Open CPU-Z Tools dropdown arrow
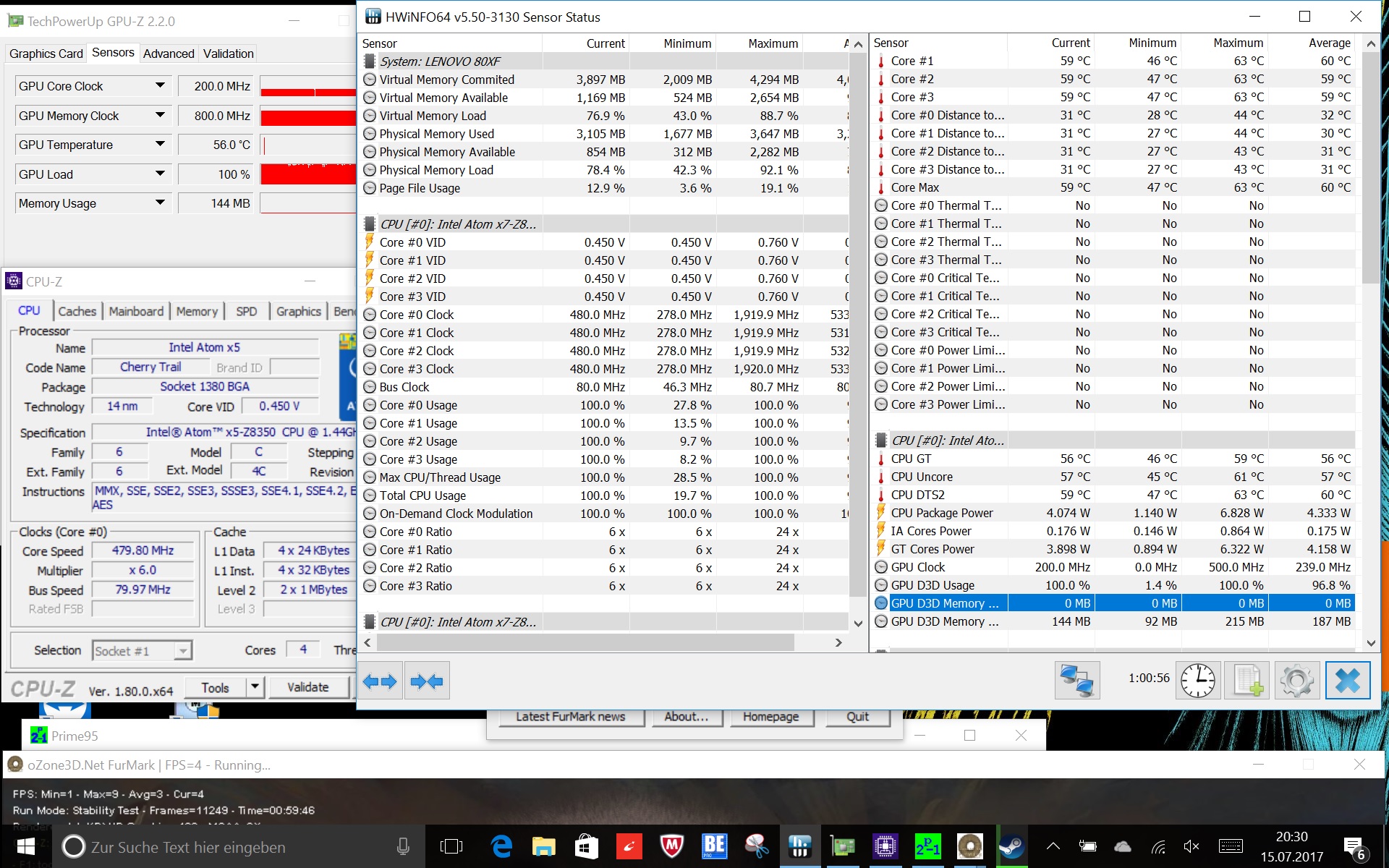Screen dimensions: 1389x868 255,687
